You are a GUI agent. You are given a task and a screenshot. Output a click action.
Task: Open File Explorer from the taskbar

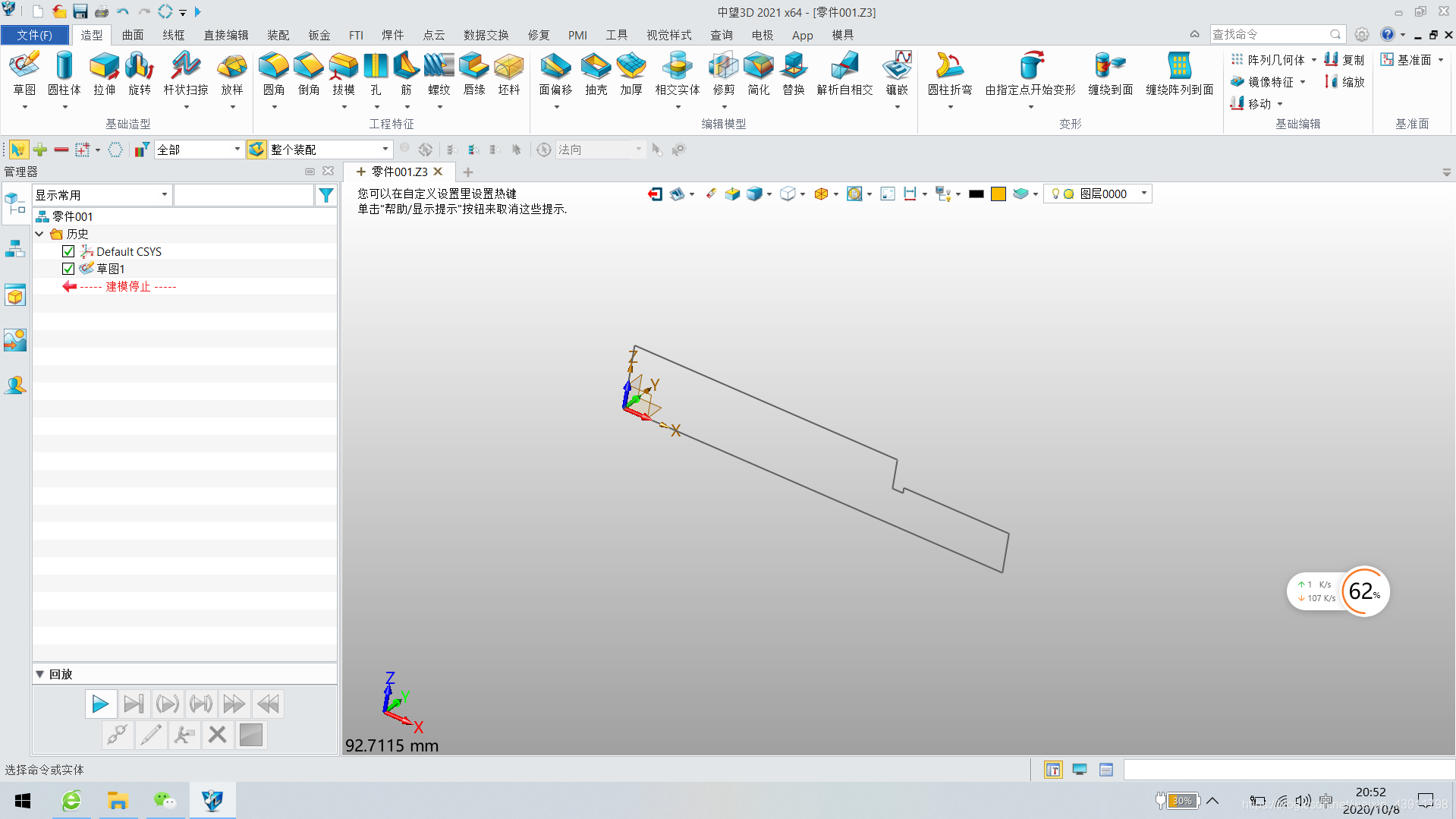(118, 801)
